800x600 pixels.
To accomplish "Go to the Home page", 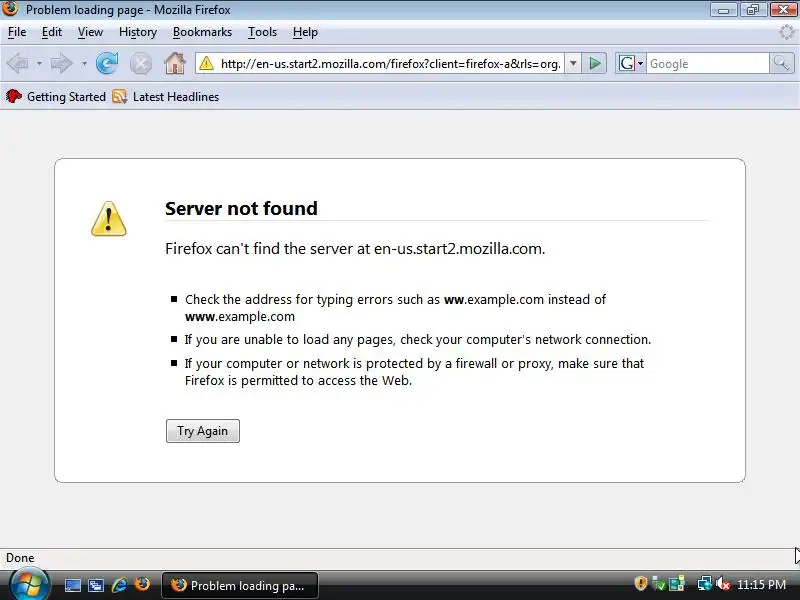I will point(174,63).
